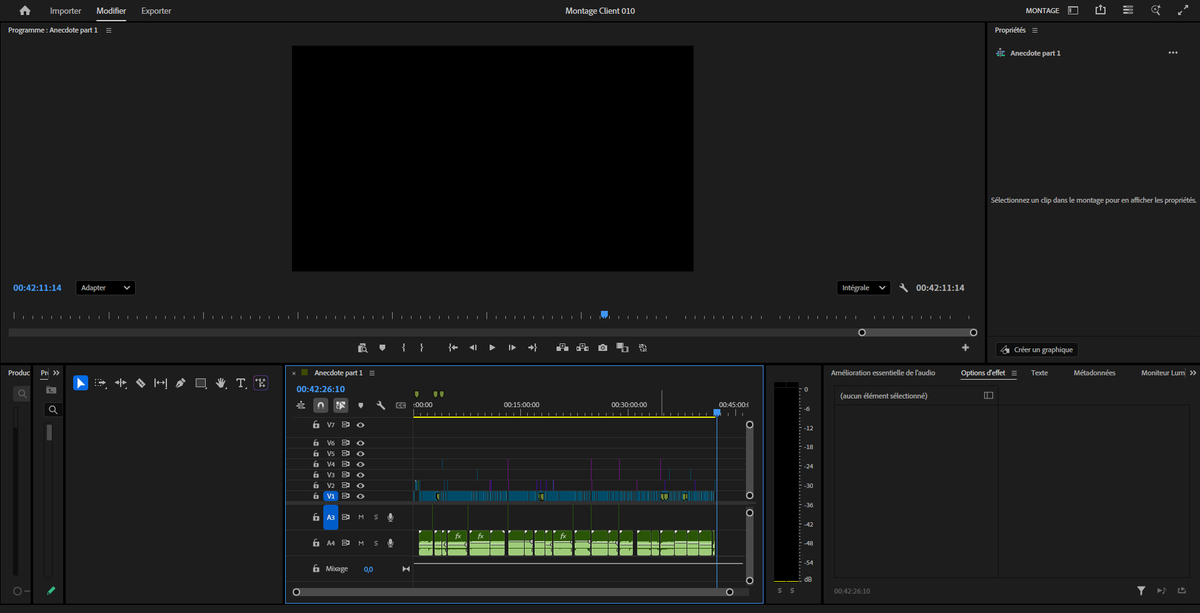The height and width of the screenshot is (613, 1200).
Task: Click Export Frame camera icon
Action: pyautogui.click(x=602, y=348)
